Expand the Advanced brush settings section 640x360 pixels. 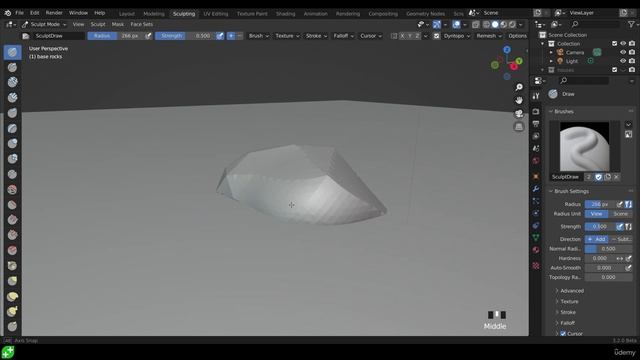[x=571, y=291]
